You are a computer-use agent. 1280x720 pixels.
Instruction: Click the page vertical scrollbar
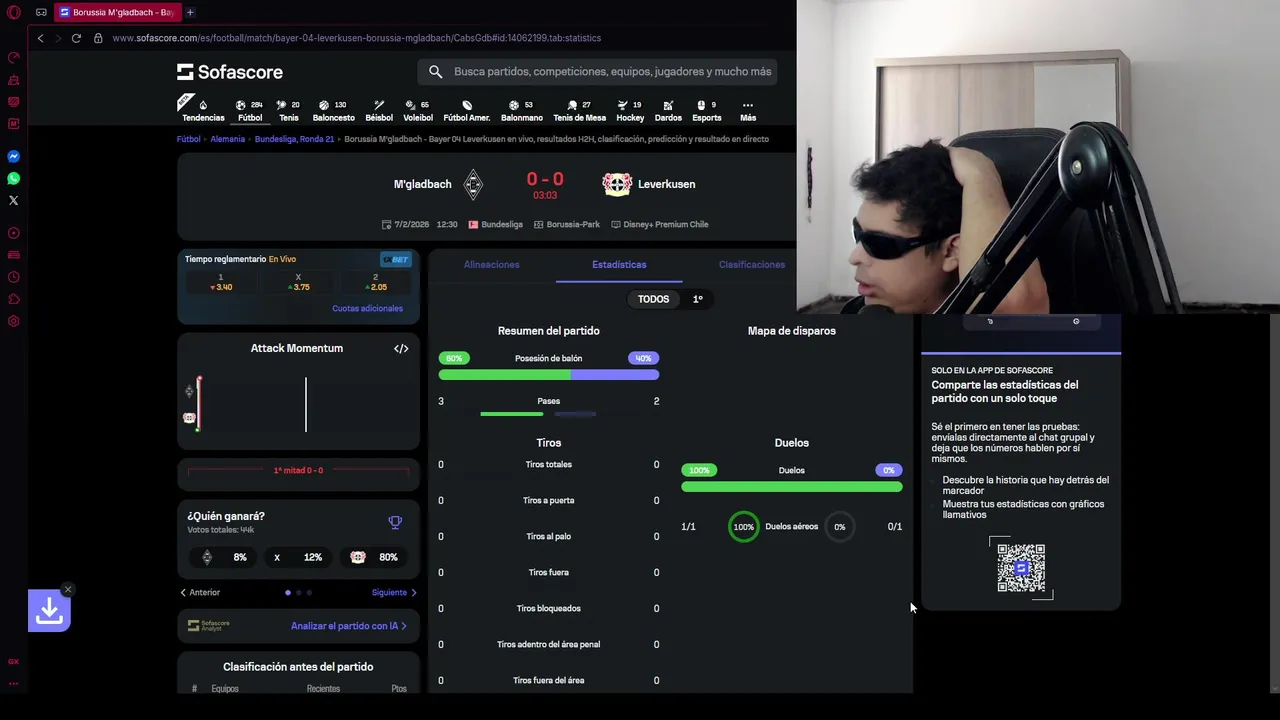point(1274,503)
